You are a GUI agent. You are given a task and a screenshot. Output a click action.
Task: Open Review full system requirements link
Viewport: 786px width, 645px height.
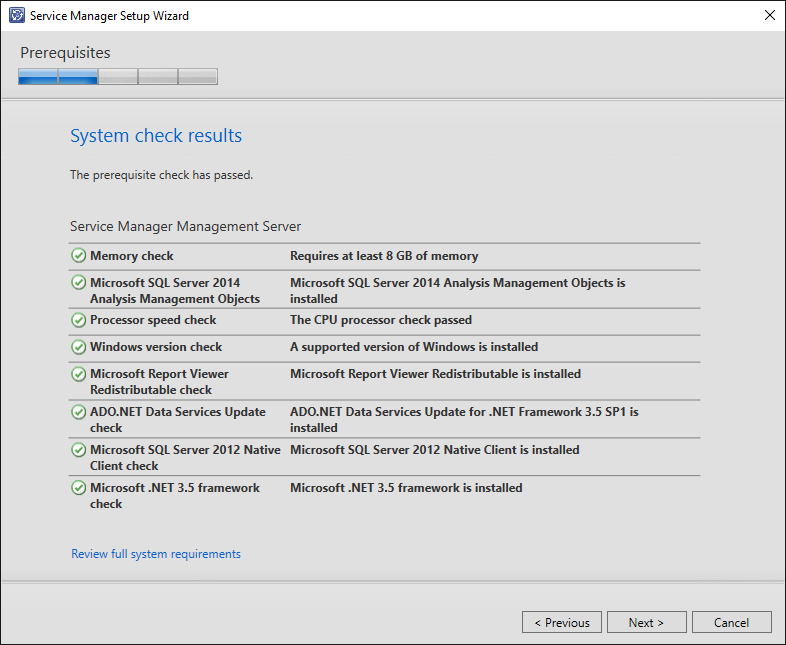pos(156,554)
